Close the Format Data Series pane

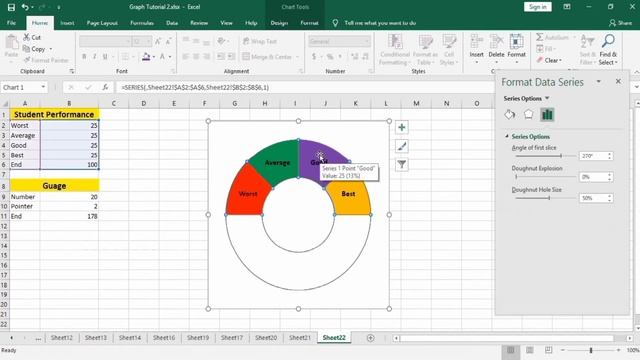point(618,82)
